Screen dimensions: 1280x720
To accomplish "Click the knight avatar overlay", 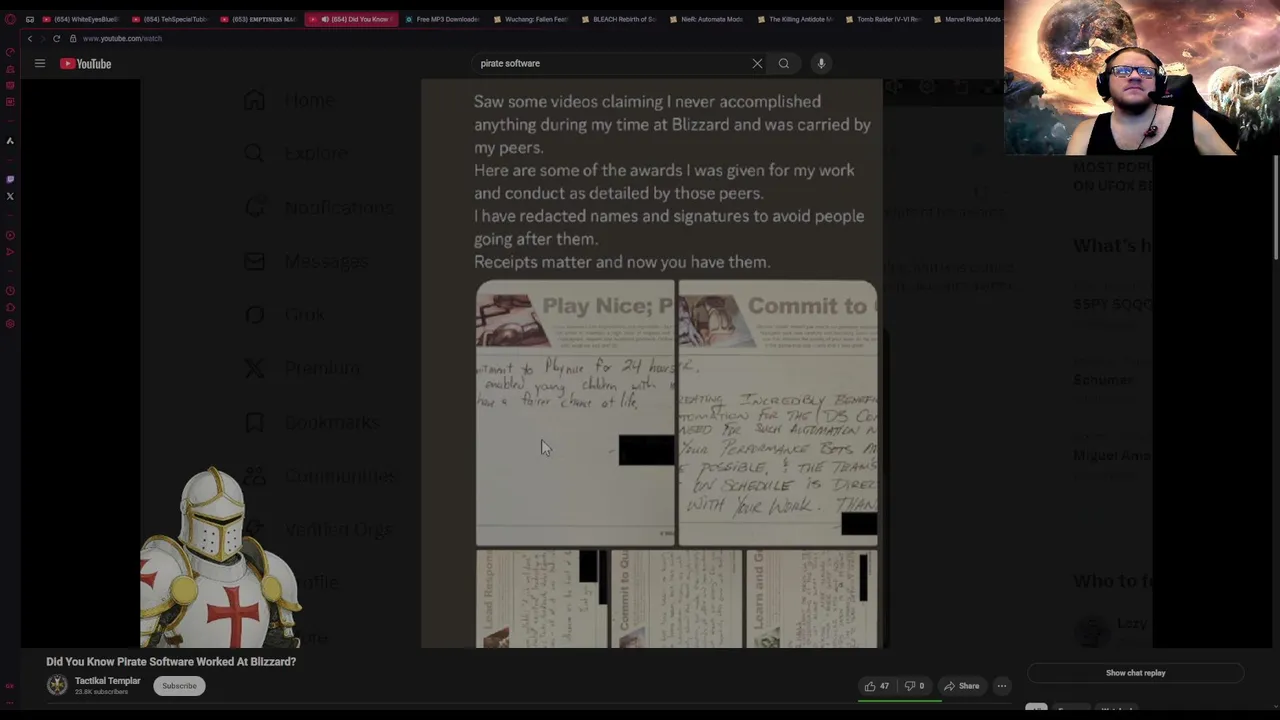I will 222,556.
